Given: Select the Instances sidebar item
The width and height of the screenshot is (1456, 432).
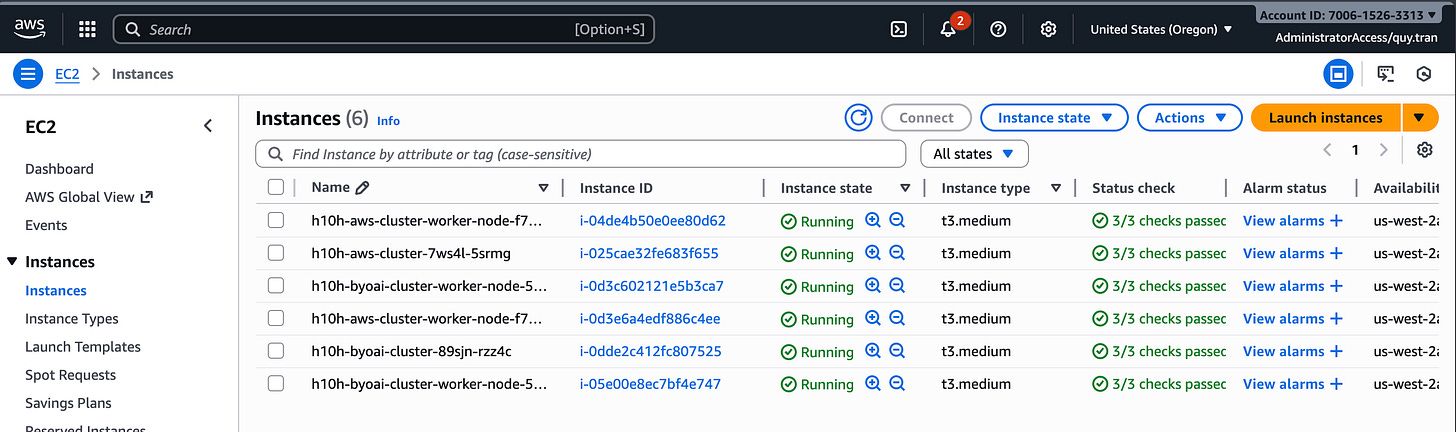Looking at the screenshot, I should (56, 291).
